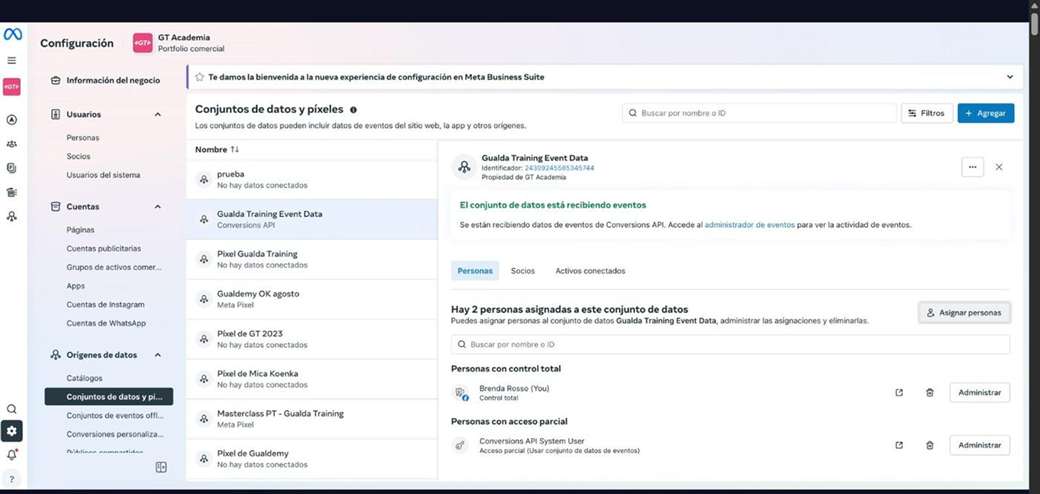The height and width of the screenshot is (494, 1040).
Task: Open the notifications bell icon
Action: point(11,455)
